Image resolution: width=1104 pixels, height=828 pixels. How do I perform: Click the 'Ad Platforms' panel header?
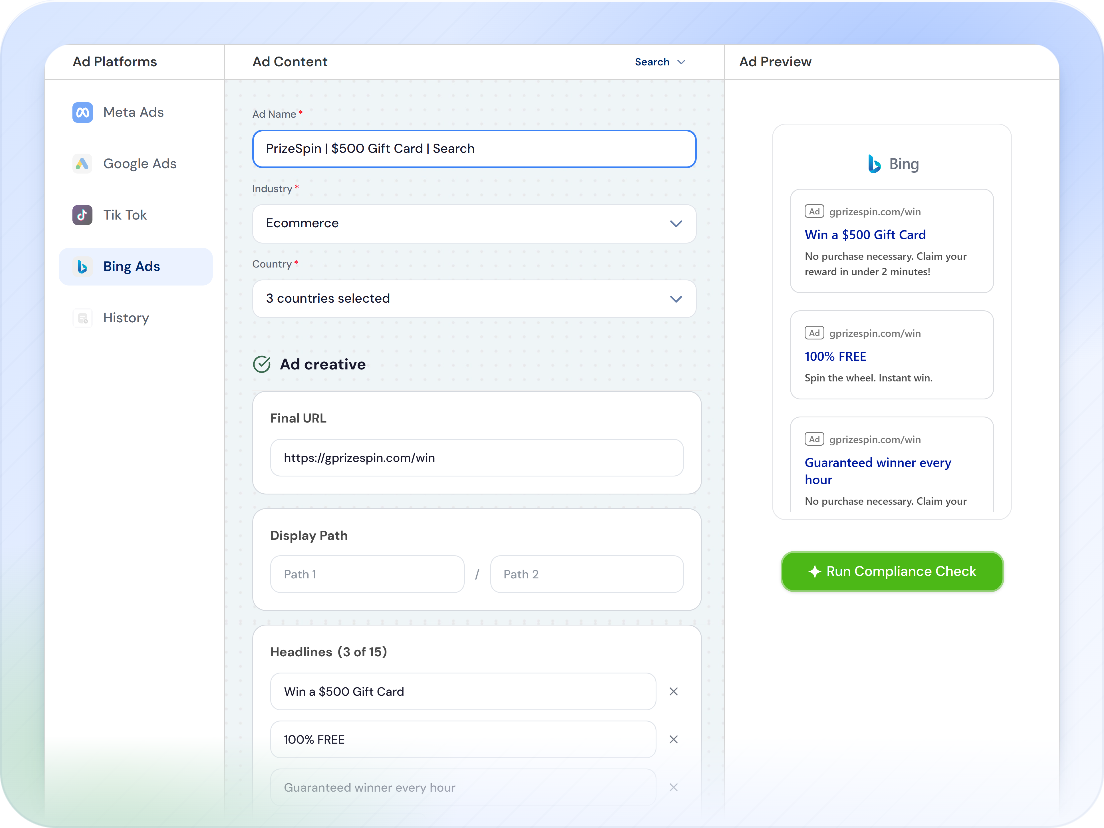coord(115,62)
